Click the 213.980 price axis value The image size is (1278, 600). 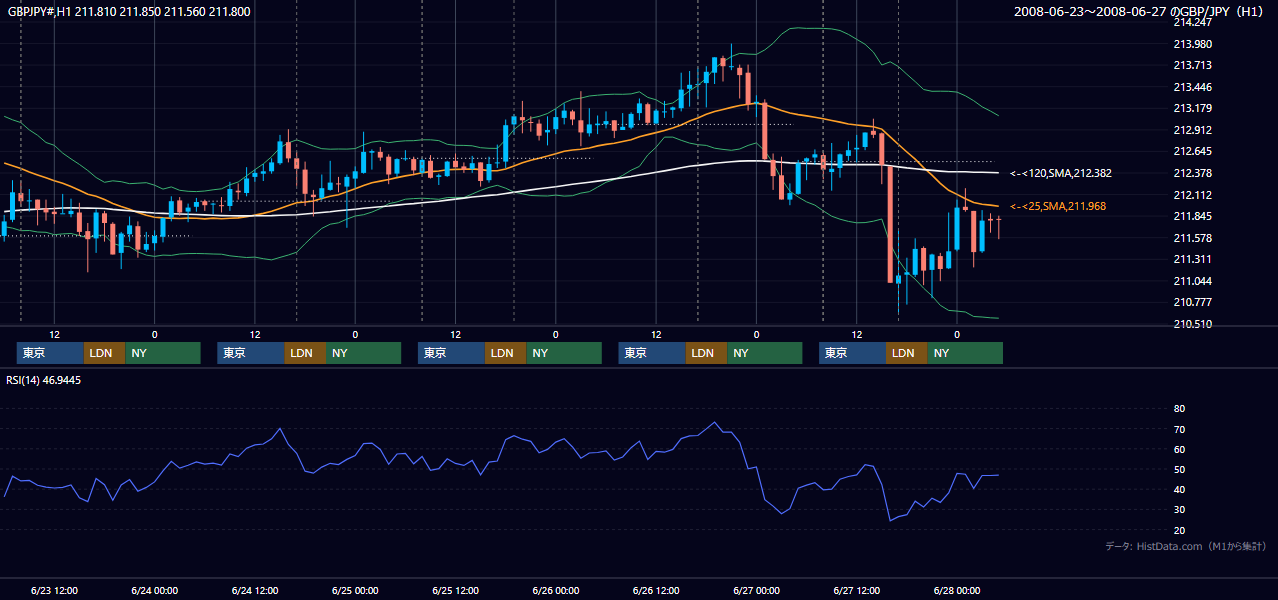[x=1192, y=44]
